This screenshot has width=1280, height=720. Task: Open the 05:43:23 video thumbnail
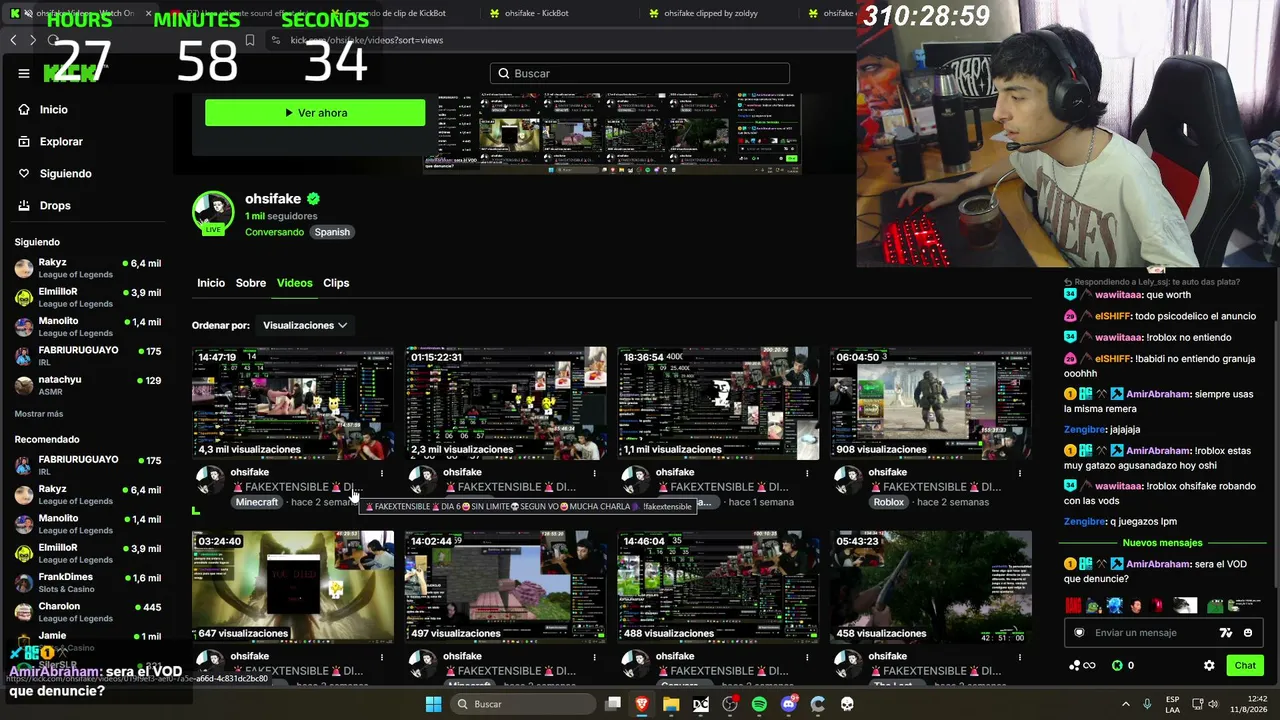pyautogui.click(x=931, y=587)
